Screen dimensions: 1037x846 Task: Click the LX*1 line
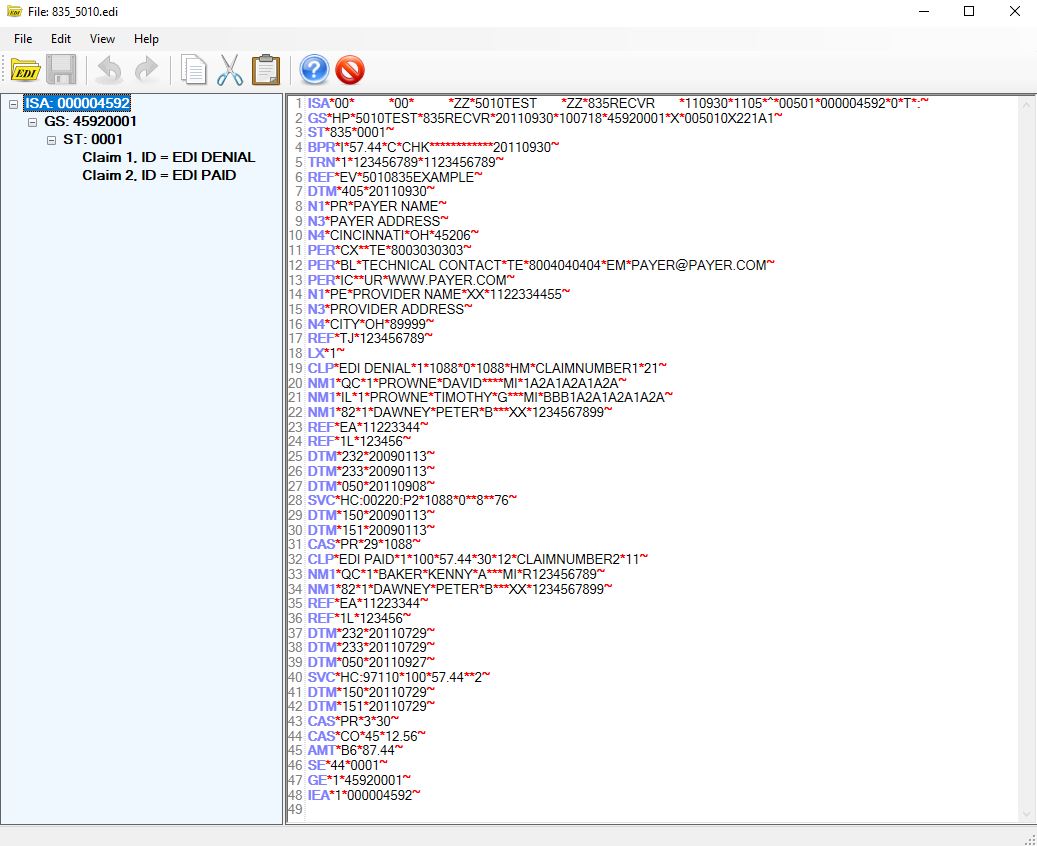click(x=326, y=353)
